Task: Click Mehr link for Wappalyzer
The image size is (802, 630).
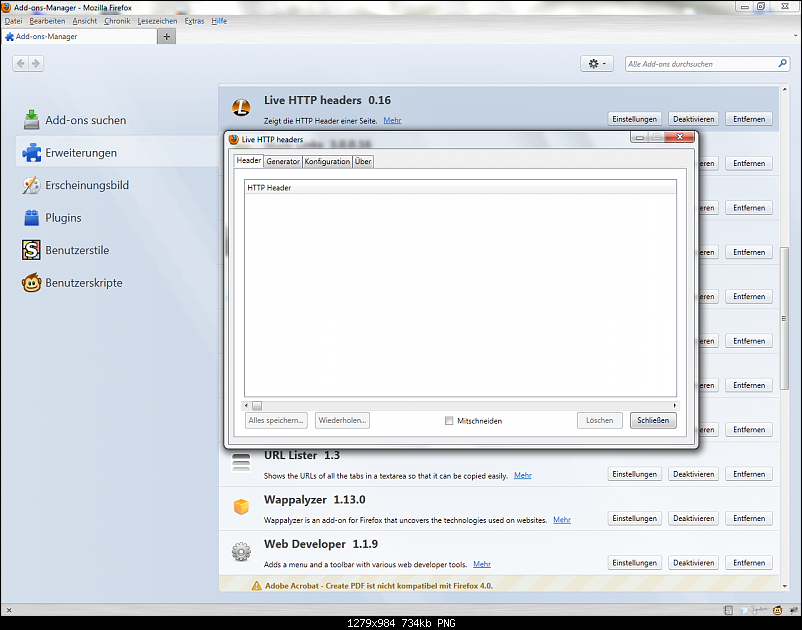Action: [x=562, y=520]
